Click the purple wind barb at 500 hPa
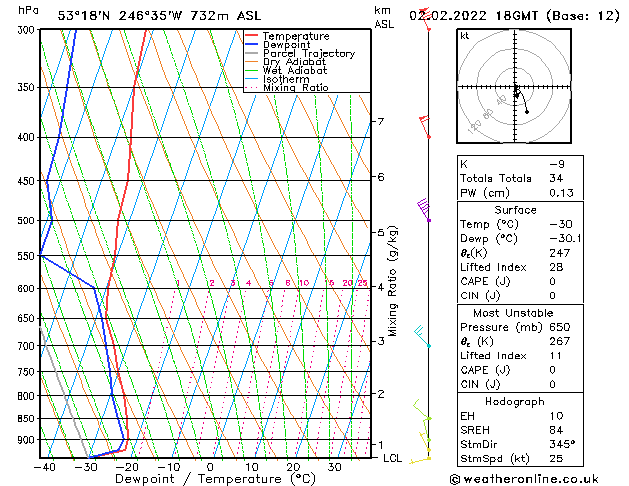This screenshot has width=629, height=486. click(424, 209)
